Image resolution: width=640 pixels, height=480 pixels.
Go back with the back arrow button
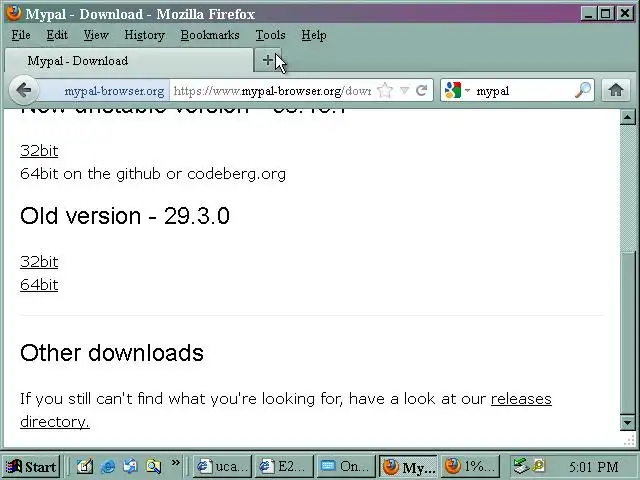(x=24, y=90)
